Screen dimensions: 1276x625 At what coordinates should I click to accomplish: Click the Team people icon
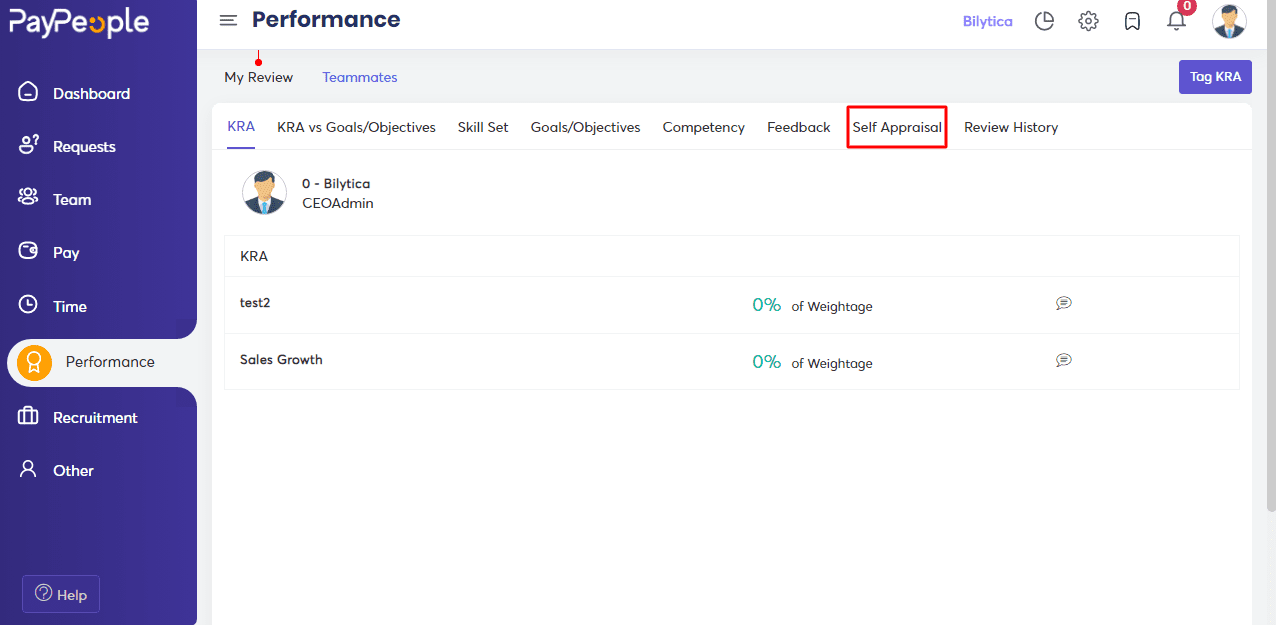(29, 198)
